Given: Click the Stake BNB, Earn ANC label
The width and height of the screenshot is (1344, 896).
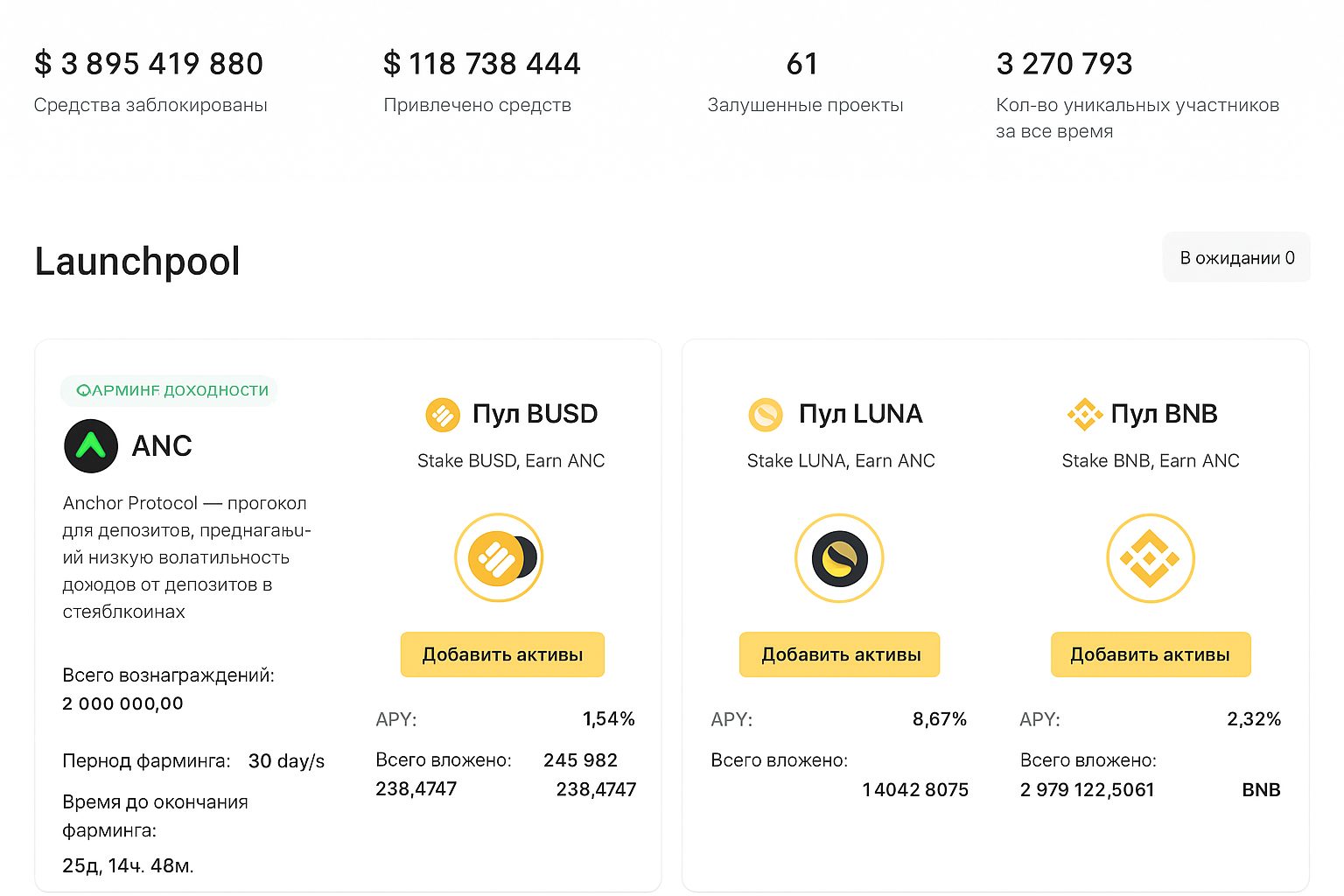Looking at the screenshot, I should coord(1150,460).
